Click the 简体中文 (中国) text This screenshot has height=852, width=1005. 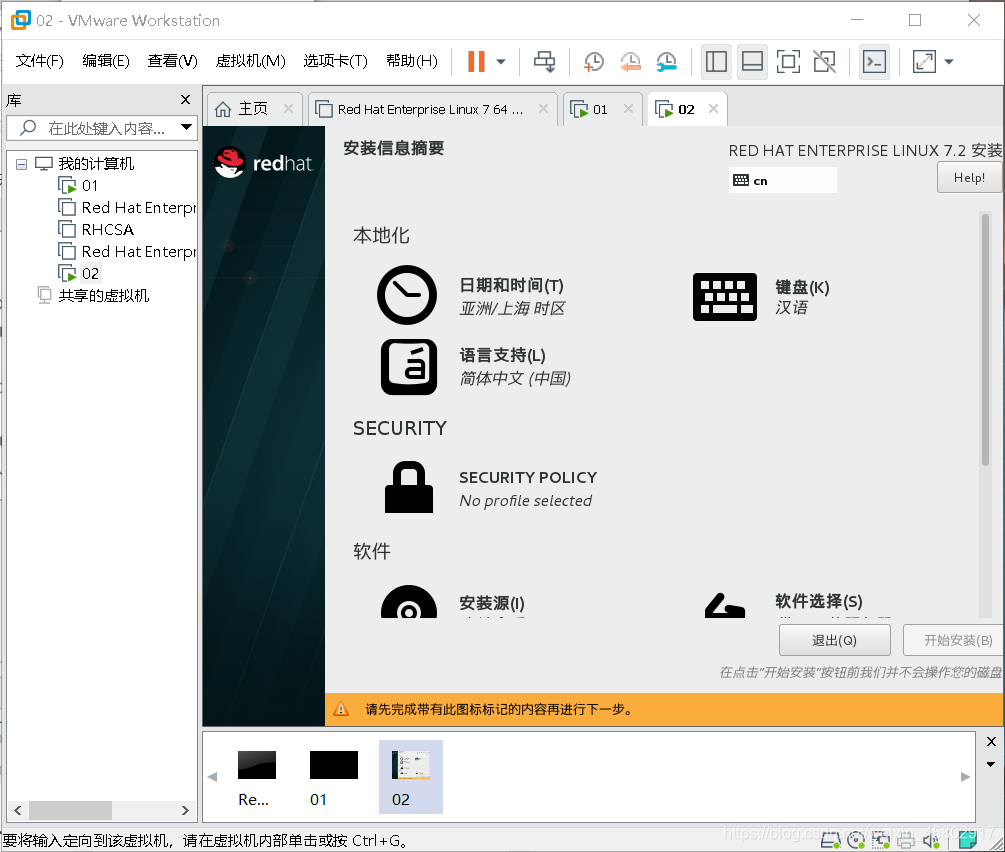click(x=515, y=378)
